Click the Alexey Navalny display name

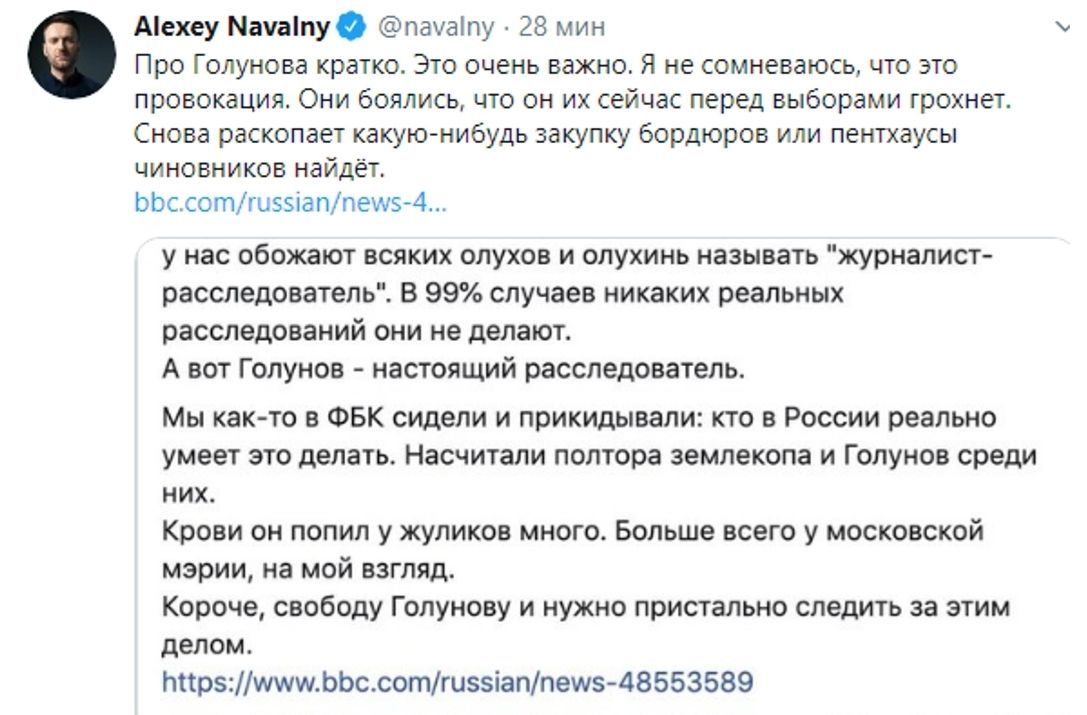pyautogui.click(x=231, y=27)
